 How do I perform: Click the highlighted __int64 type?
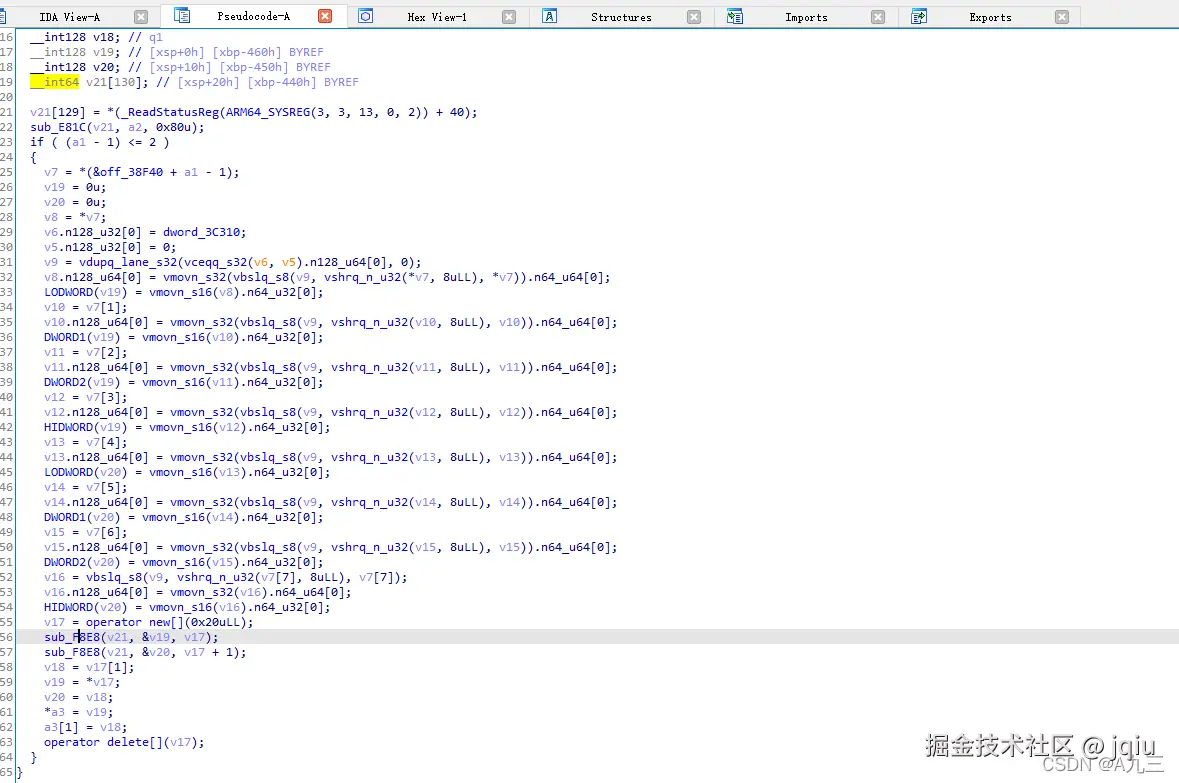pyautogui.click(x=54, y=82)
